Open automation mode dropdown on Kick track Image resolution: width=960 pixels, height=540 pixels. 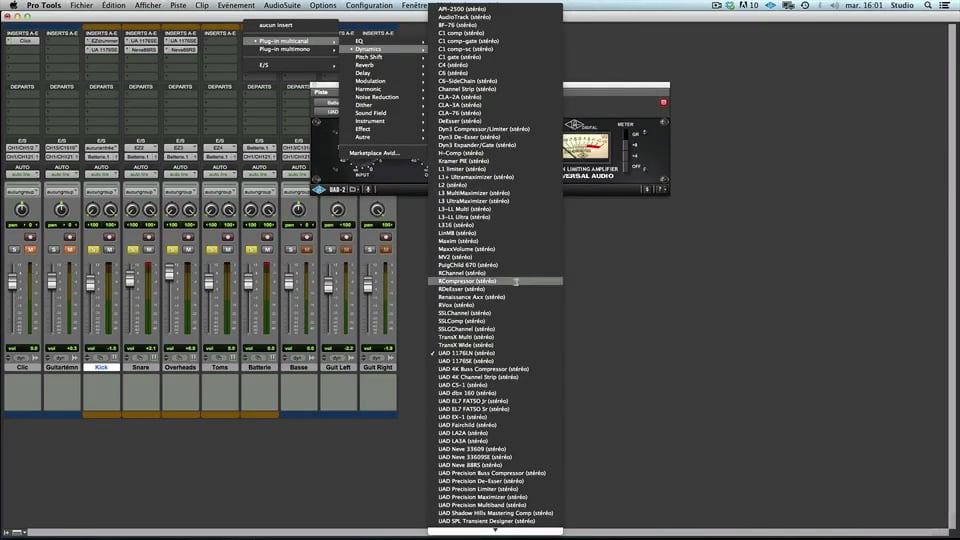tap(102, 174)
